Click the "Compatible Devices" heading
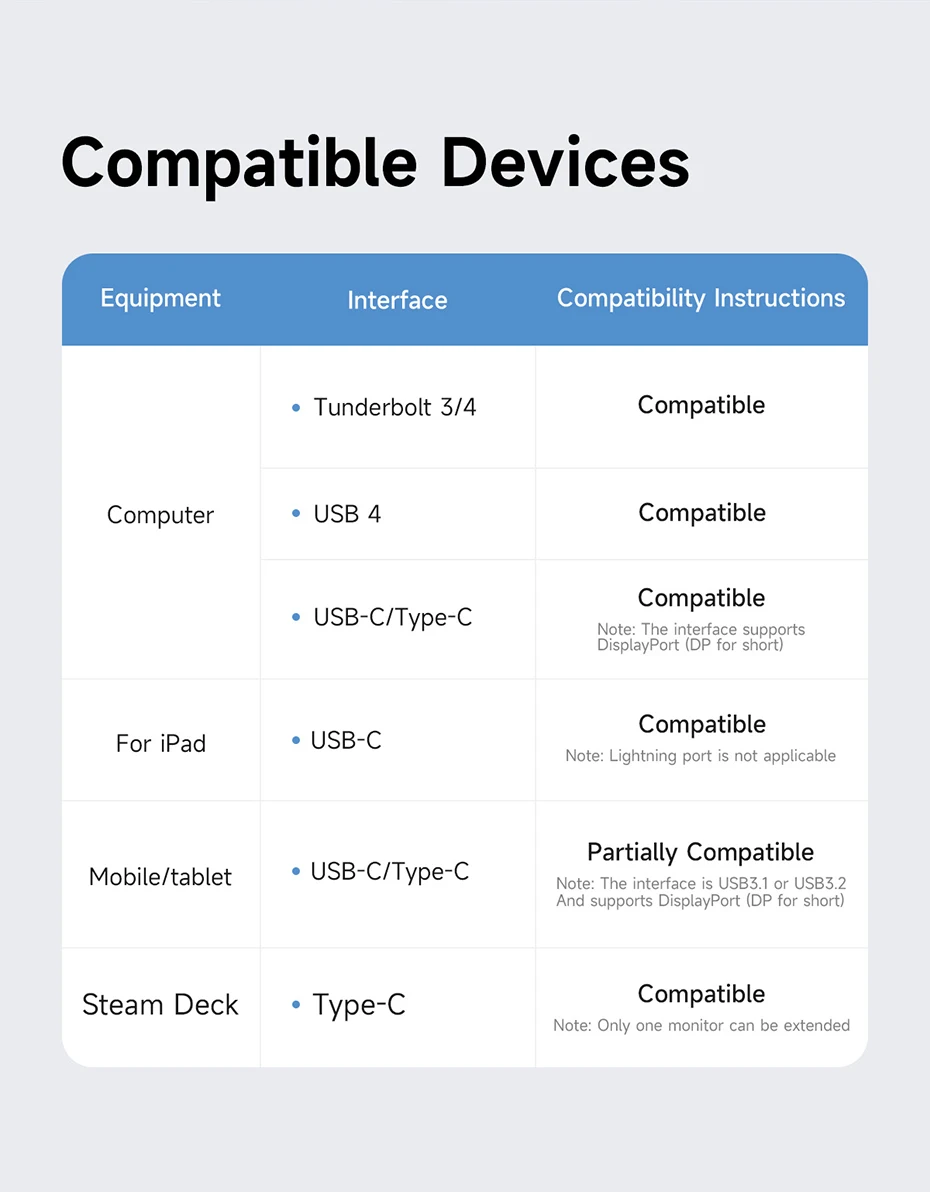 point(375,163)
